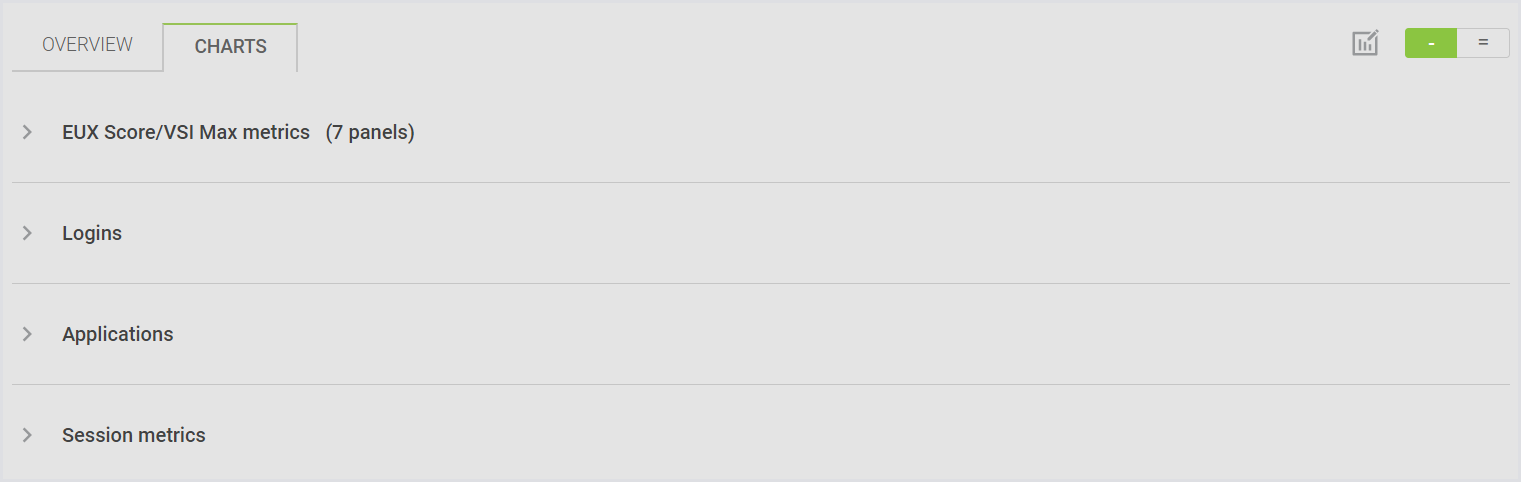Switch to the double-line layout button
This screenshot has height=482, width=1521.
tap(1483, 43)
